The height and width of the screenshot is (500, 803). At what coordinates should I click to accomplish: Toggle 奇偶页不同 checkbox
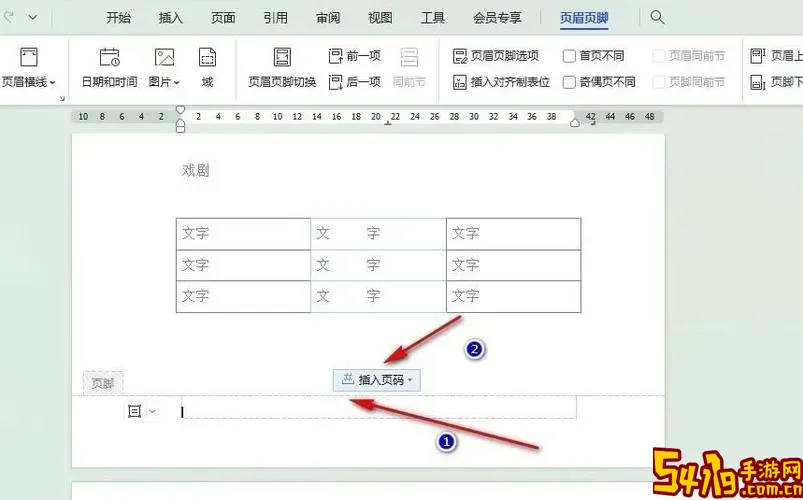coord(569,82)
